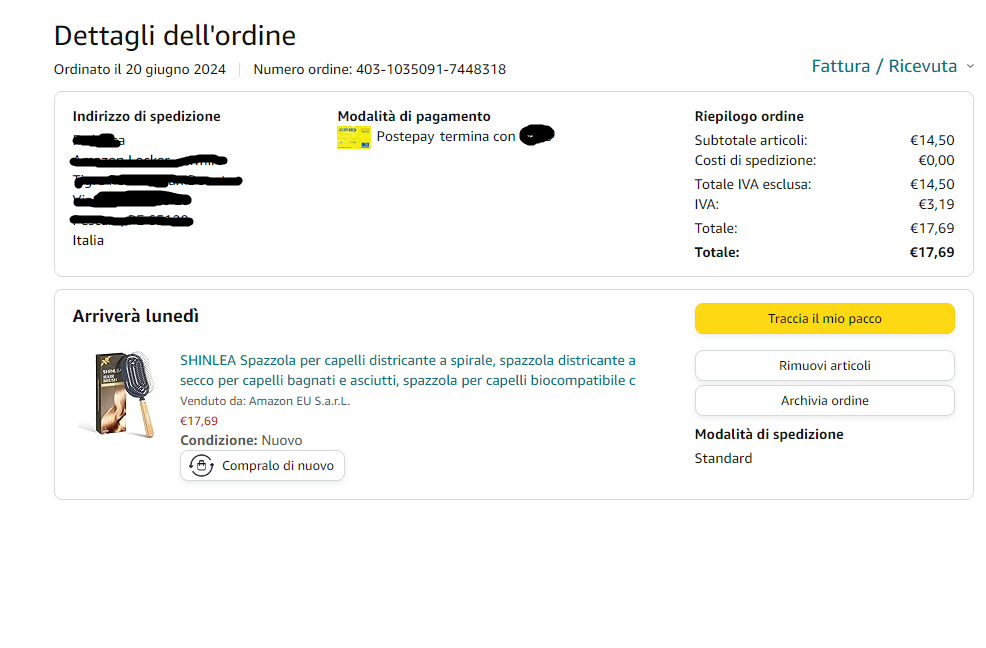
Task: Click the Dettagli dell'ordine heading
Action: pos(175,36)
